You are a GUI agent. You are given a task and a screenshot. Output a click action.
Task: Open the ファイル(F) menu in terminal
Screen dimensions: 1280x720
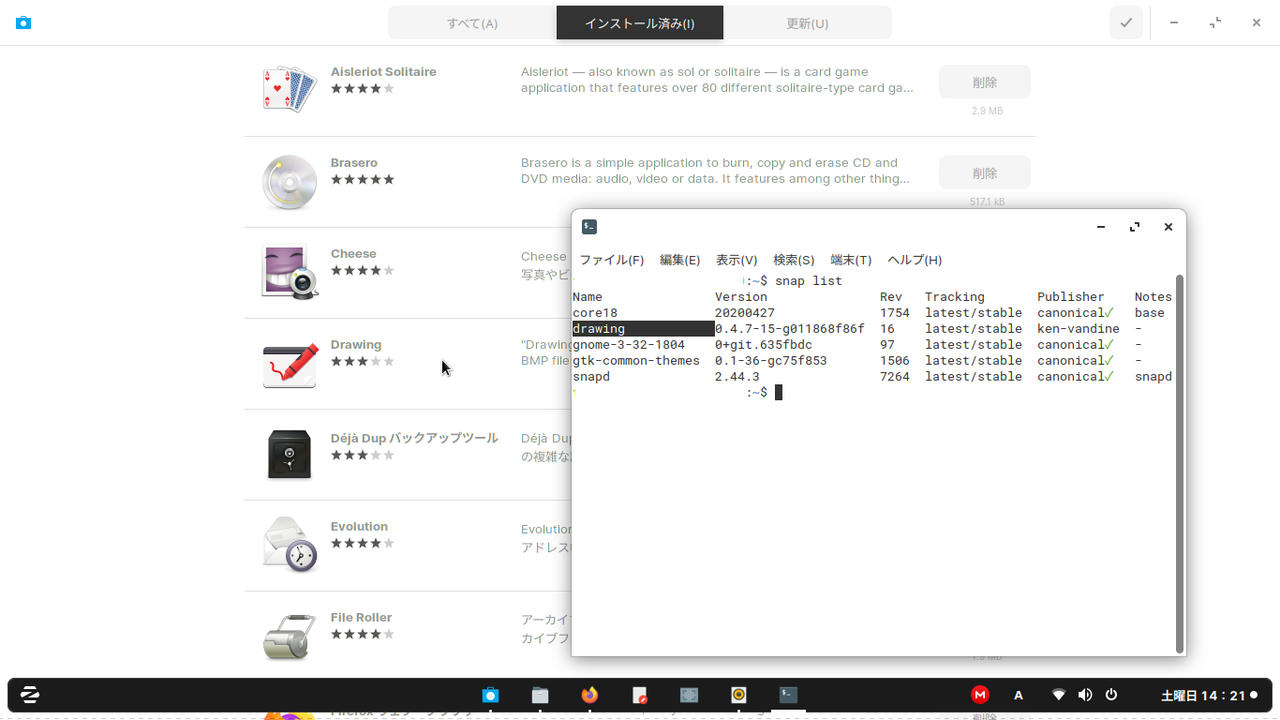[x=612, y=260]
